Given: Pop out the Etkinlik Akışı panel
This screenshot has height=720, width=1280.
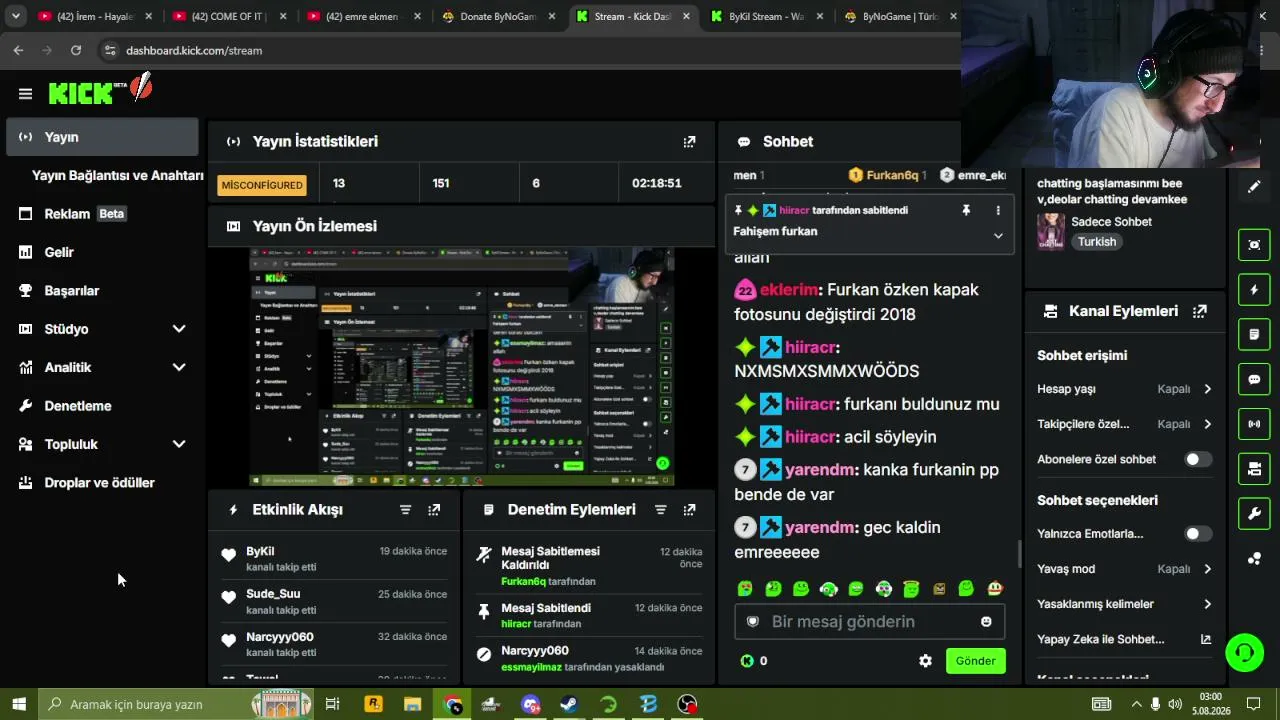Looking at the screenshot, I should point(434,510).
